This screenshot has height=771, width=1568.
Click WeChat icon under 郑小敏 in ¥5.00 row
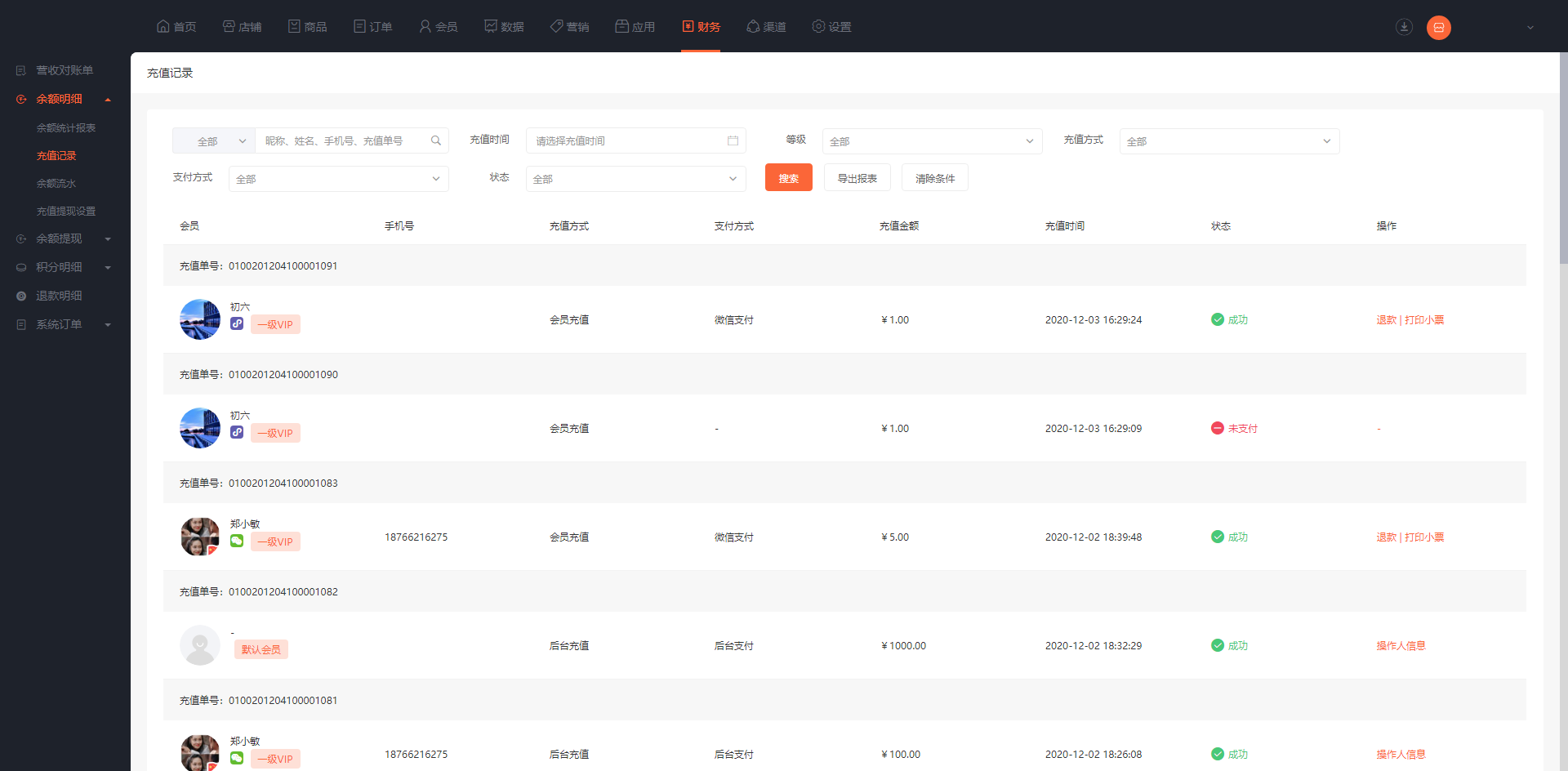coord(237,541)
